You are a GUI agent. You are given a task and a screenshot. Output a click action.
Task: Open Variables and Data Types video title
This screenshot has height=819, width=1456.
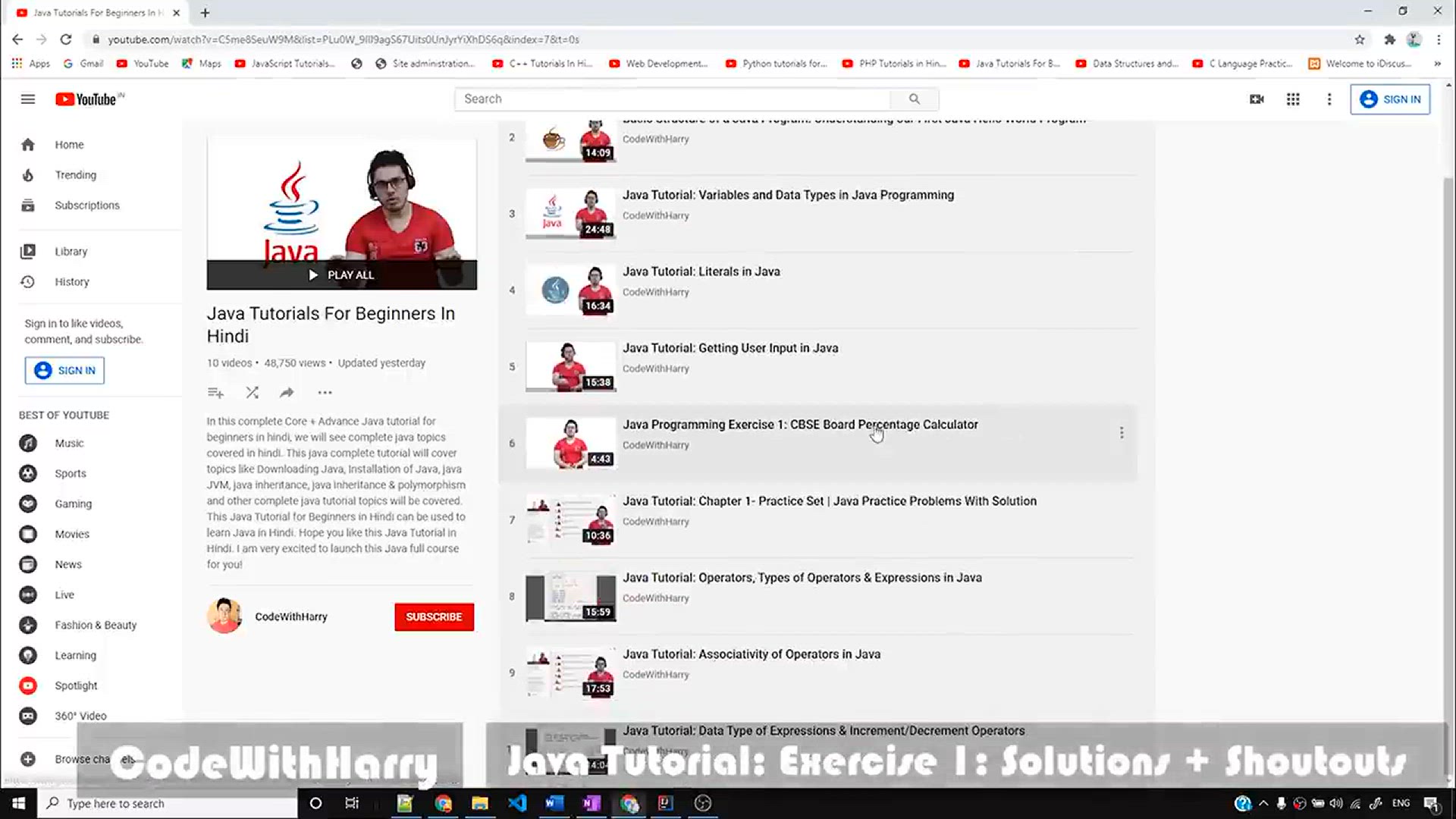(x=788, y=196)
